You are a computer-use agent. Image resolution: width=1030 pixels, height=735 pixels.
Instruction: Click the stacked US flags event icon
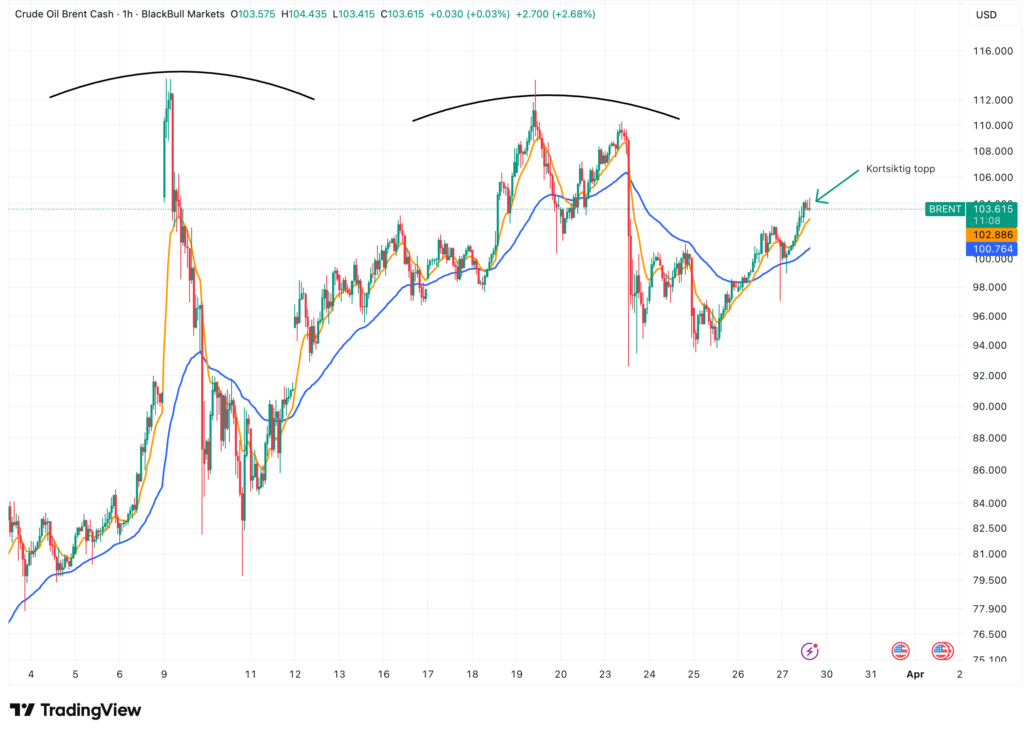[x=941, y=651]
